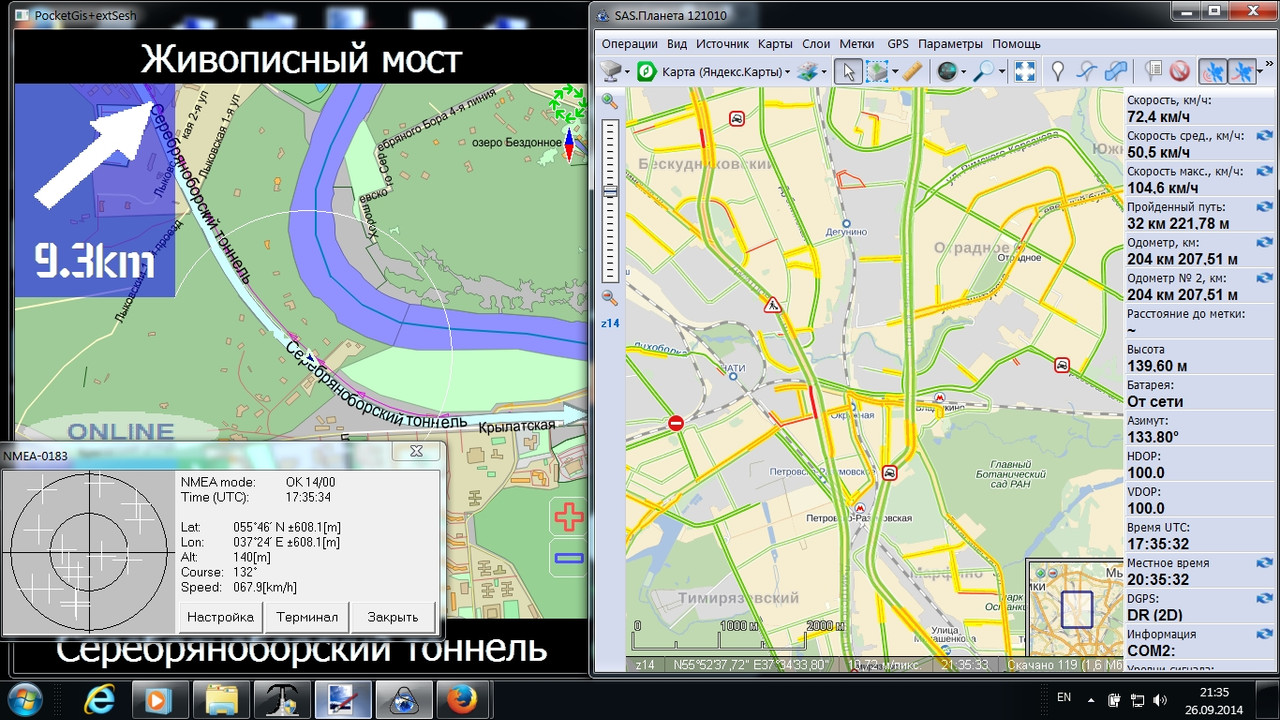Click the add polygon icon in toolbar

1115,71
